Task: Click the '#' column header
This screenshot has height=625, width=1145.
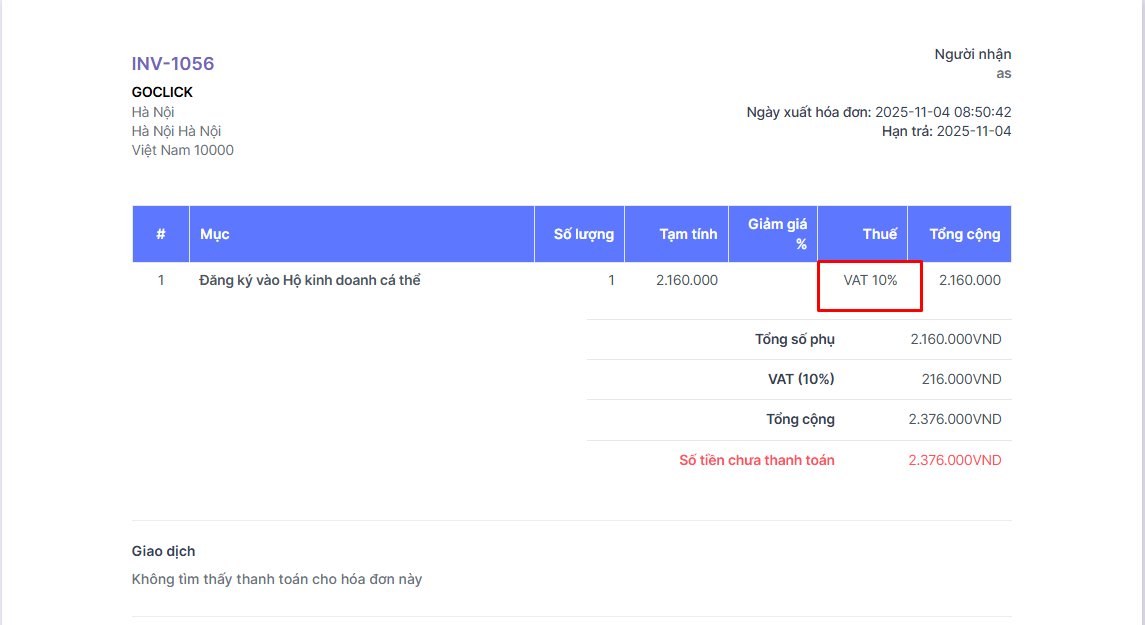Action: tap(160, 234)
